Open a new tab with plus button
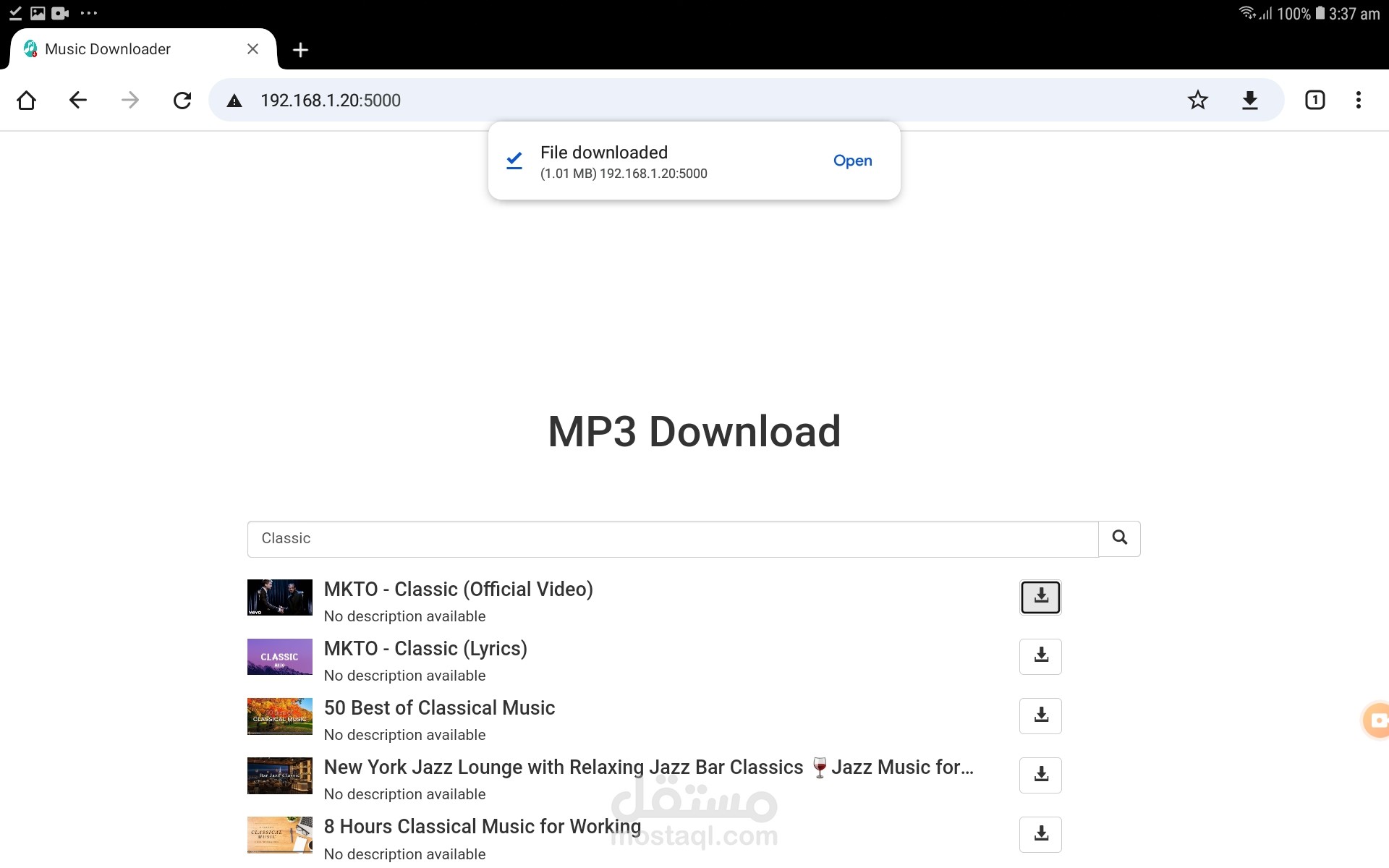This screenshot has width=1389, height=868. click(300, 49)
